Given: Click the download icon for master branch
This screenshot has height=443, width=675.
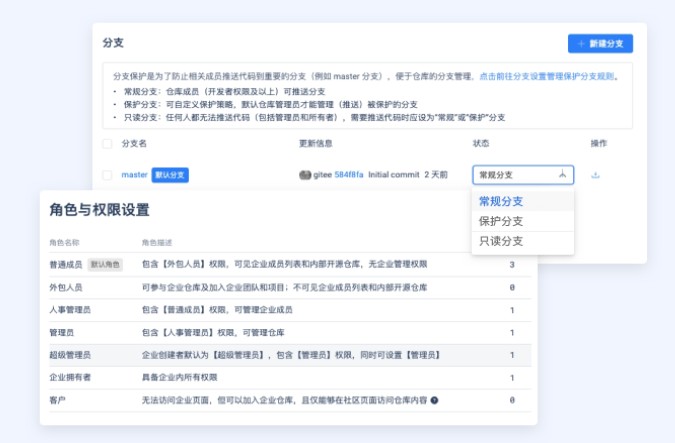Looking at the screenshot, I should (x=595, y=175).
